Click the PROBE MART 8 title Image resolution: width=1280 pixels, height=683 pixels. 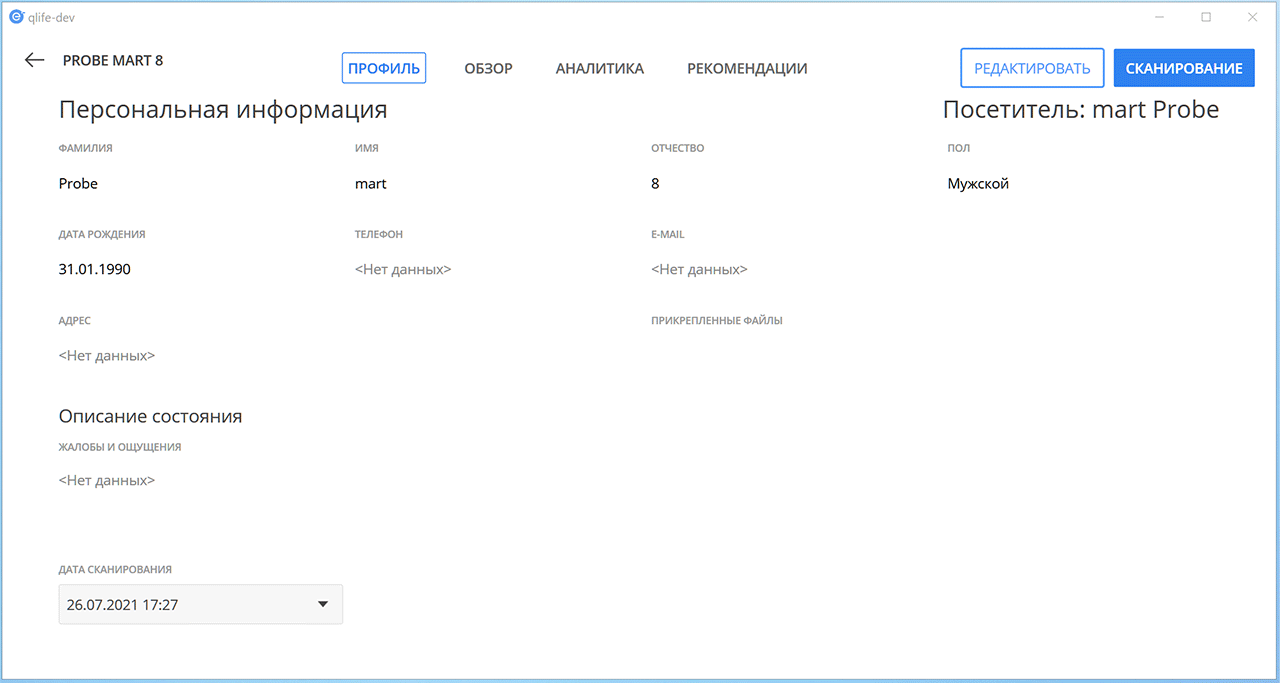pyautogui.click(x=113, y=60)
